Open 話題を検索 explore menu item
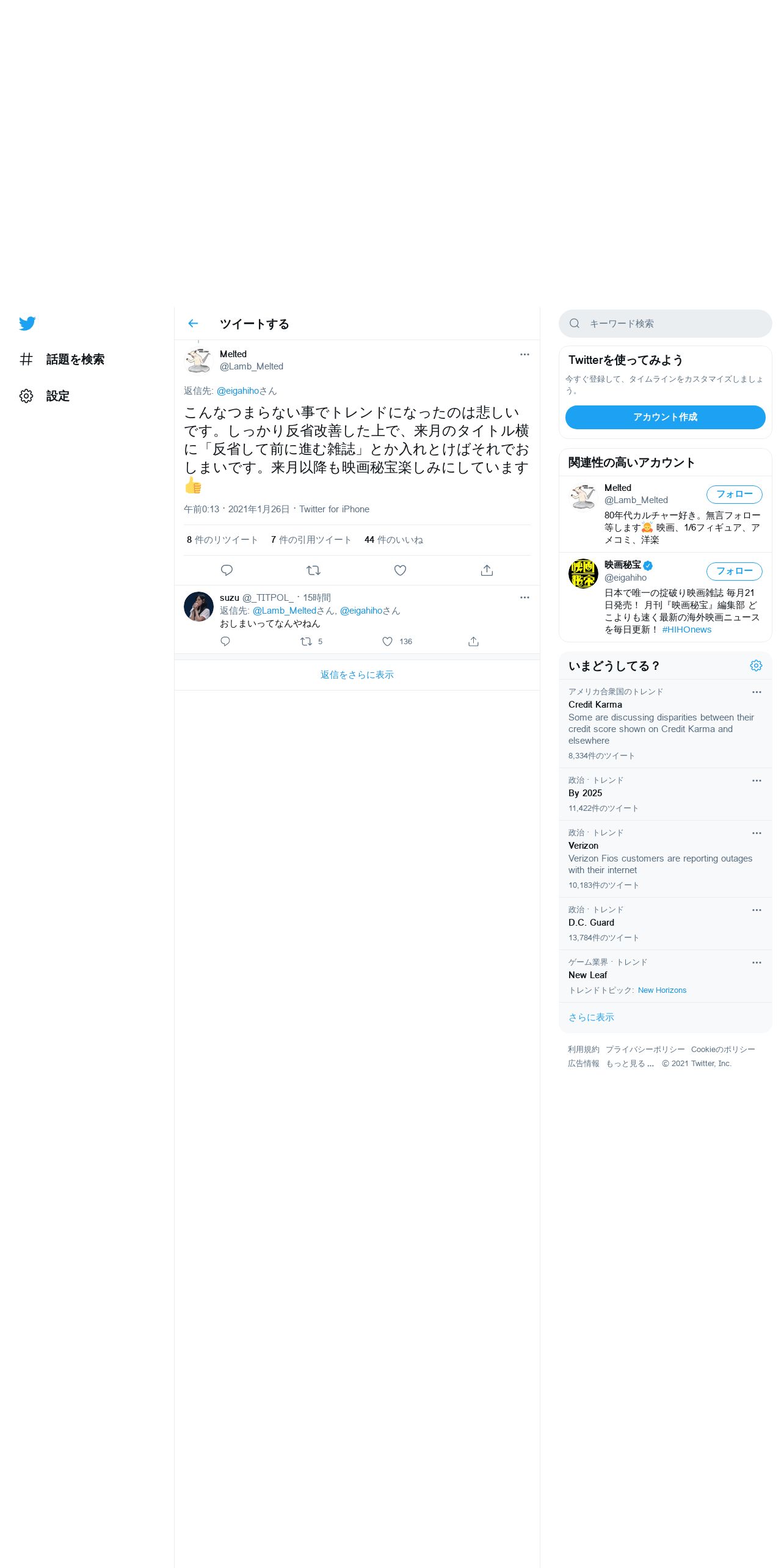This screenshot has width=784, height=1568. click(x=62, y=359)
